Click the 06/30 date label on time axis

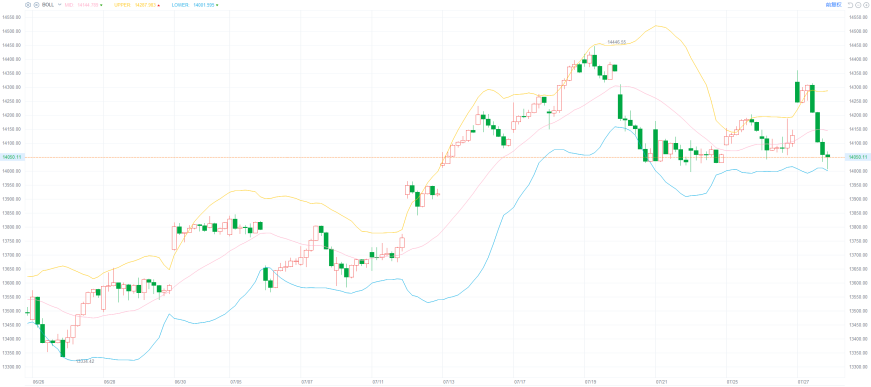pyautogui.click(x=180, y=382)
